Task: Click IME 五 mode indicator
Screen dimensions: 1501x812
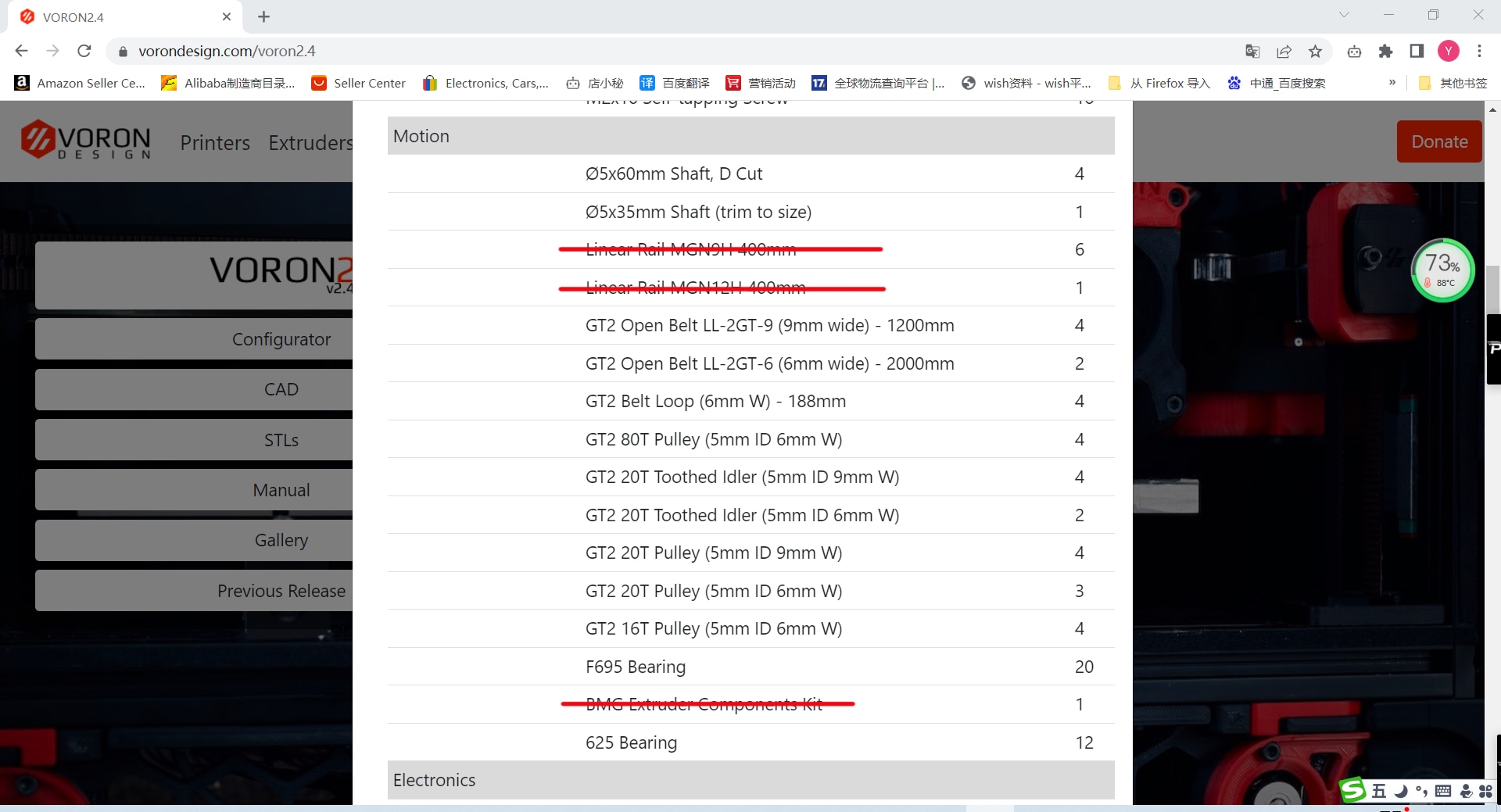Action: tap(1379, 791)
